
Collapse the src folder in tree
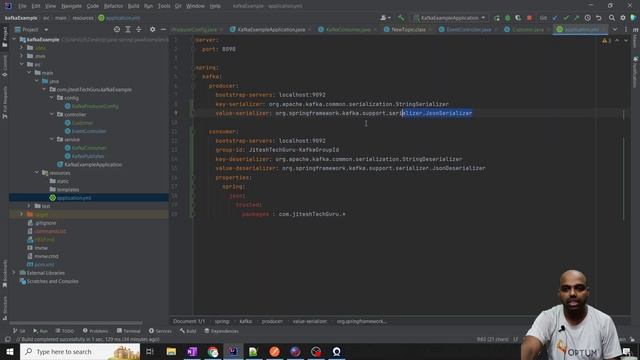22,64
